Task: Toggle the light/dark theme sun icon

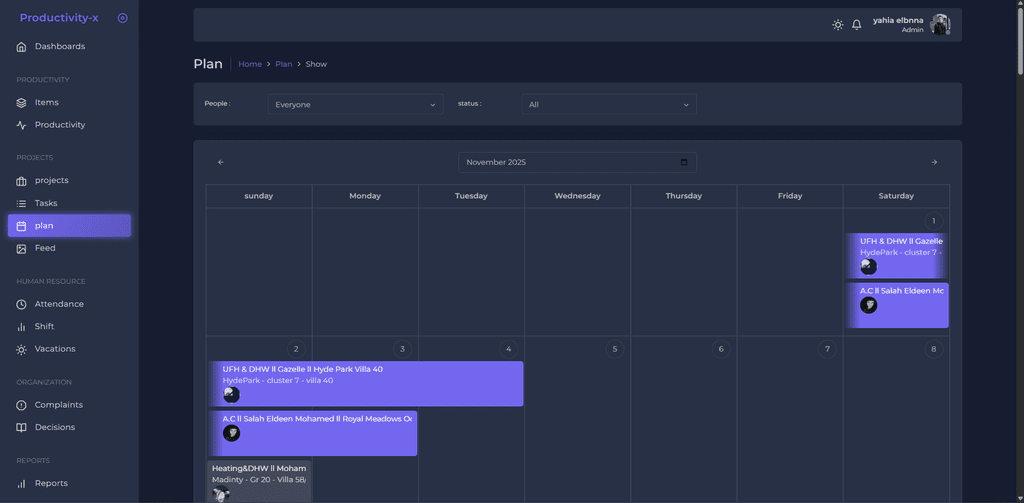Action: 838,25
